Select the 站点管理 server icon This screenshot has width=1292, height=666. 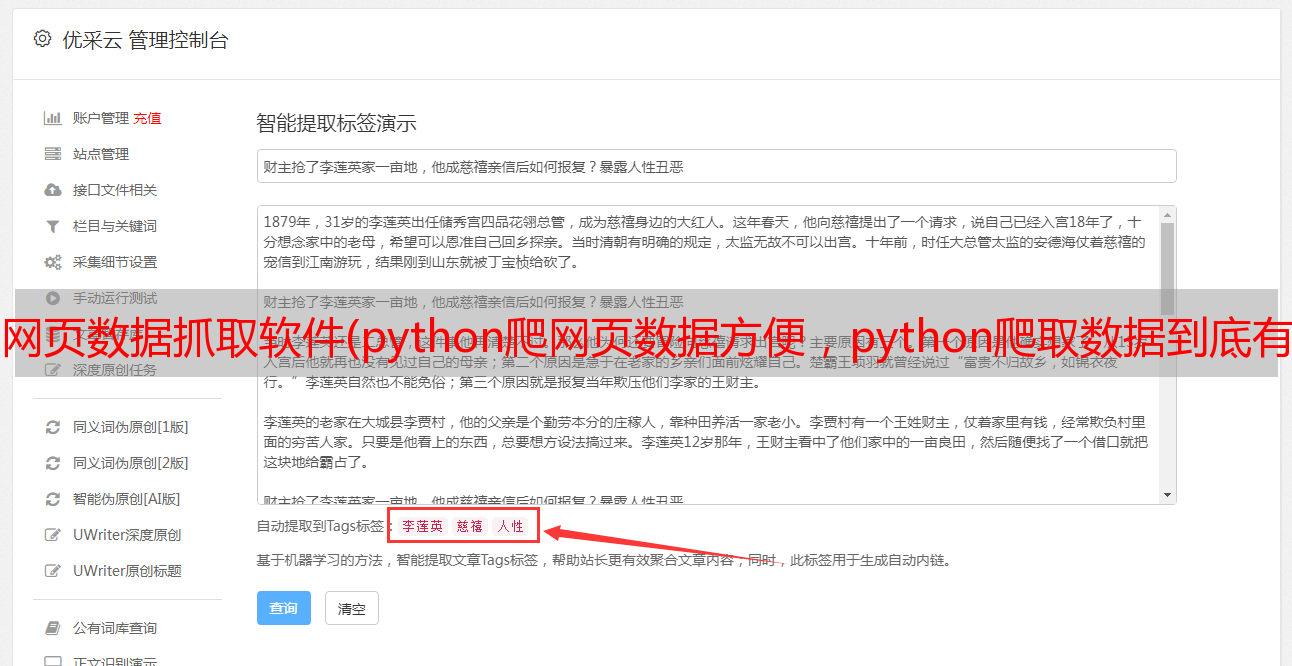coord(53,154)
